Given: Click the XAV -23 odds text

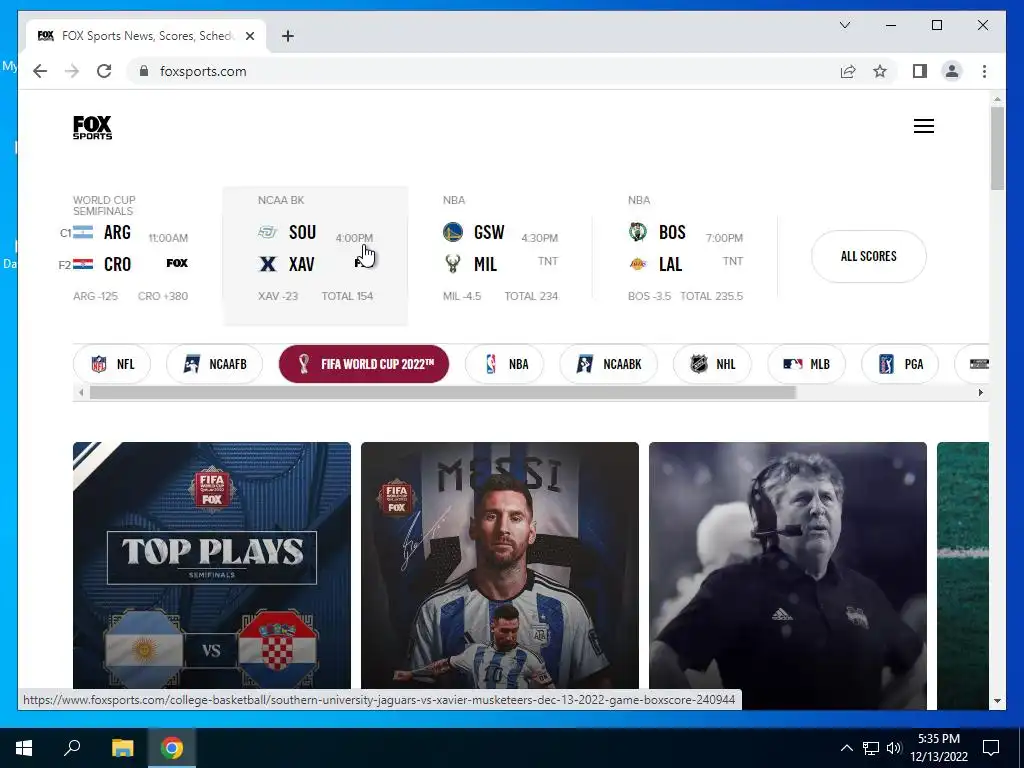Looking at the screenshot, I should (278, 296).
